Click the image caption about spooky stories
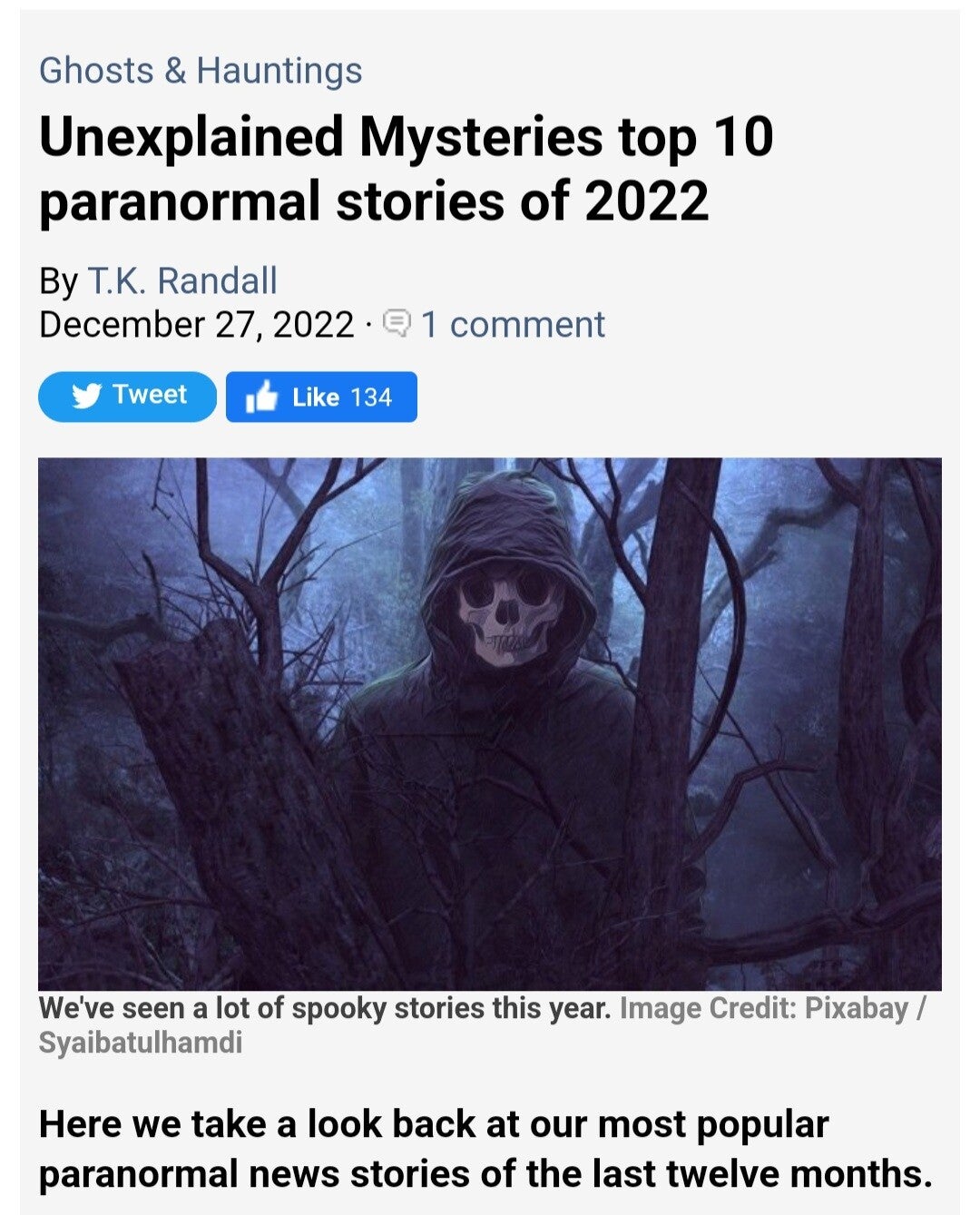The width and height of the screenshot is (980, 1215). tap(325, 1008)
